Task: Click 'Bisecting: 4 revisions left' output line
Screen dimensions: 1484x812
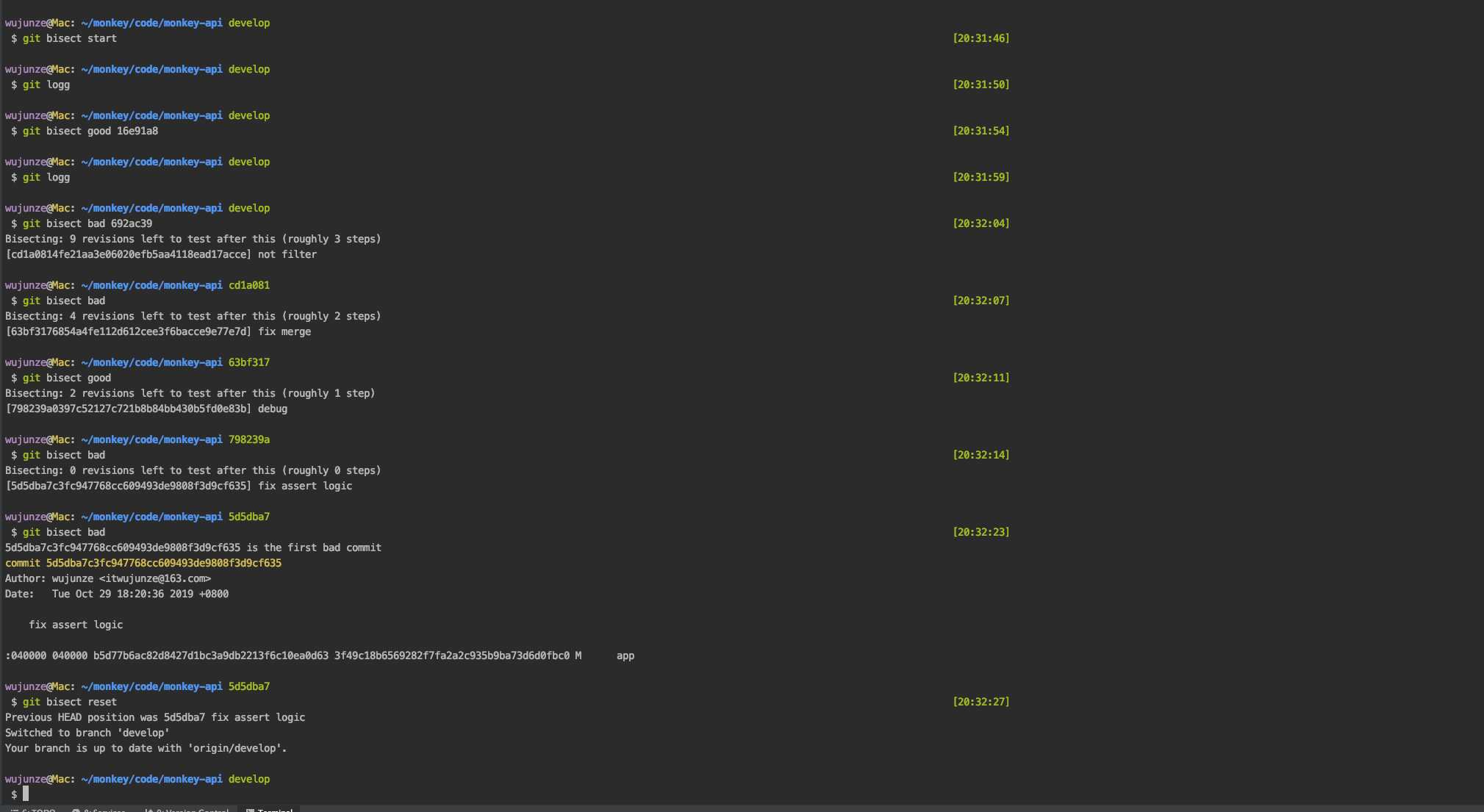Action: (x=193, y=316)
